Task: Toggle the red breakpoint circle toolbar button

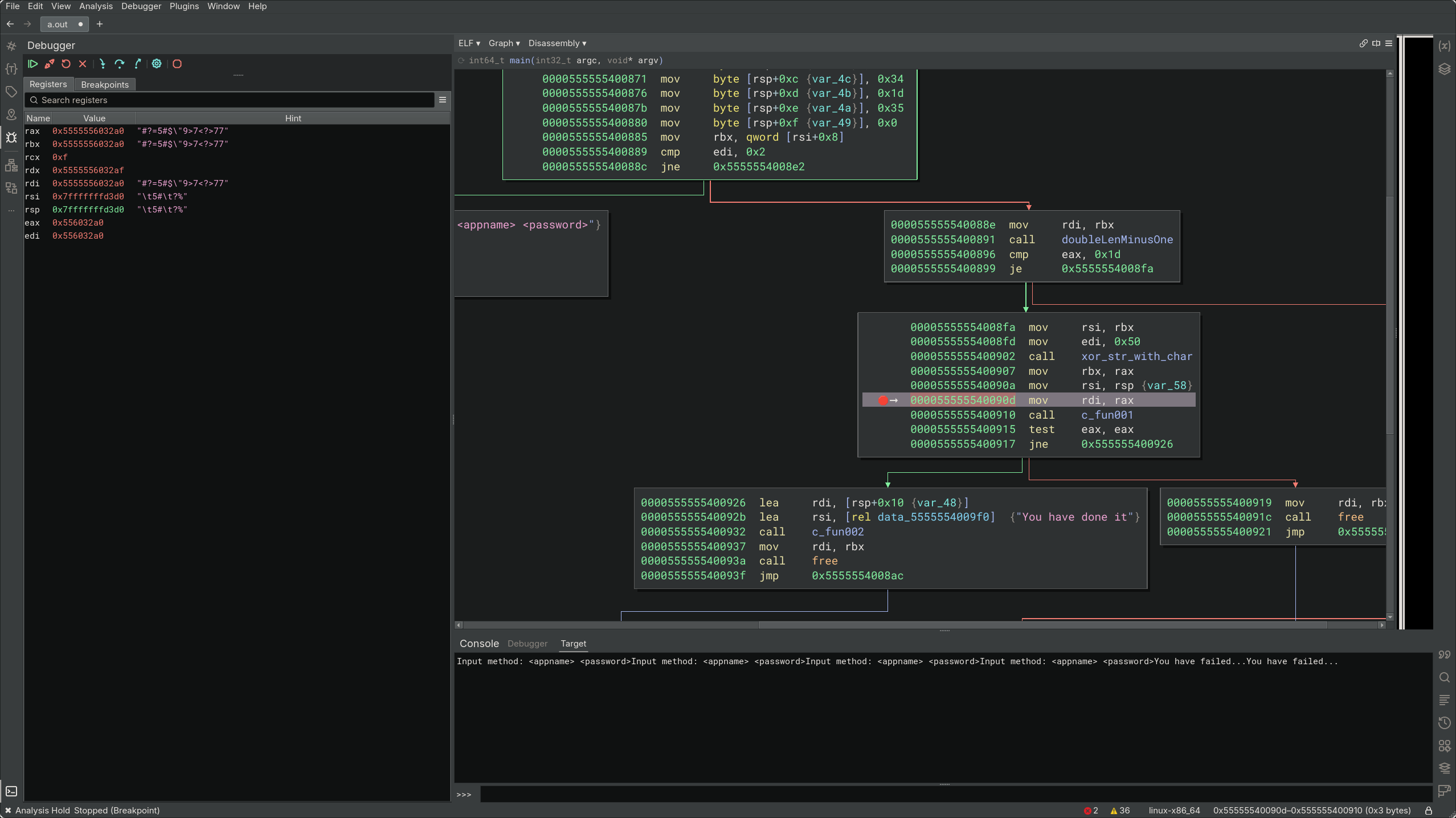Action: (177, 64)
